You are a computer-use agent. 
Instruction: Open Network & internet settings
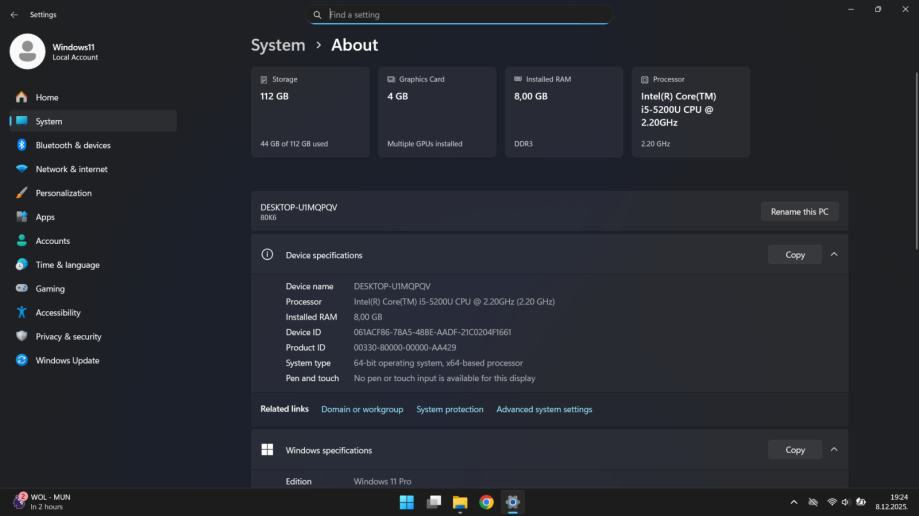pyautogui.click(x=71, y=169)
